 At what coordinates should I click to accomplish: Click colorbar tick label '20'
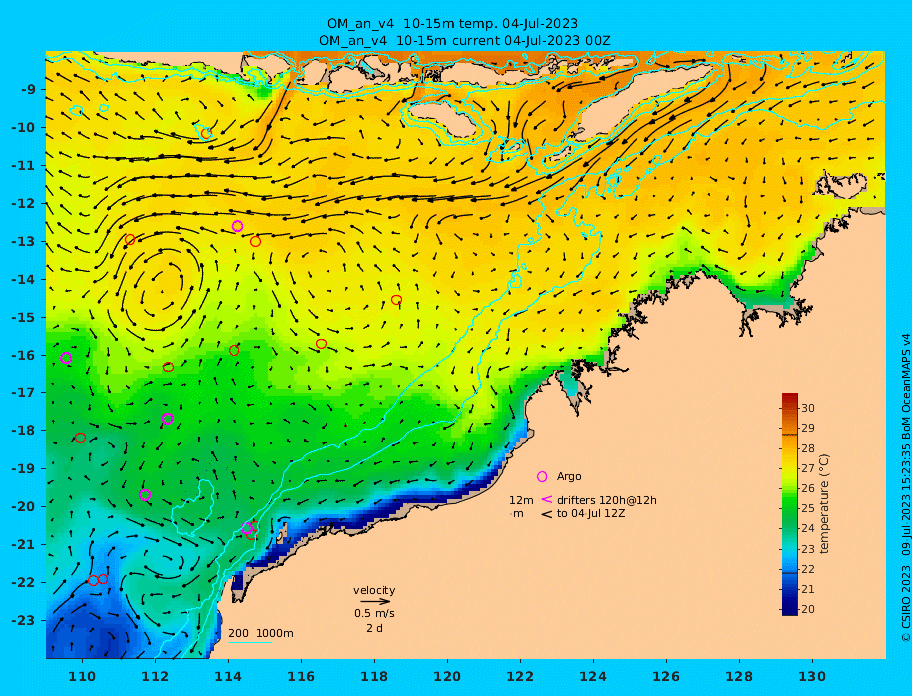(808, 609)
